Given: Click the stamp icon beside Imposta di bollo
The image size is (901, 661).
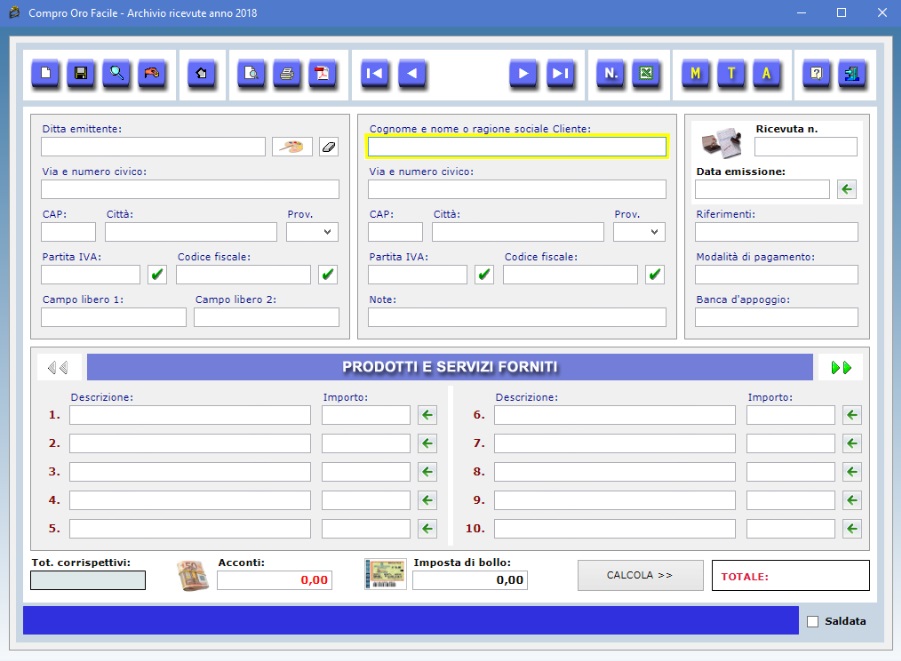Looking at the screenshot, I should (385, 574).
